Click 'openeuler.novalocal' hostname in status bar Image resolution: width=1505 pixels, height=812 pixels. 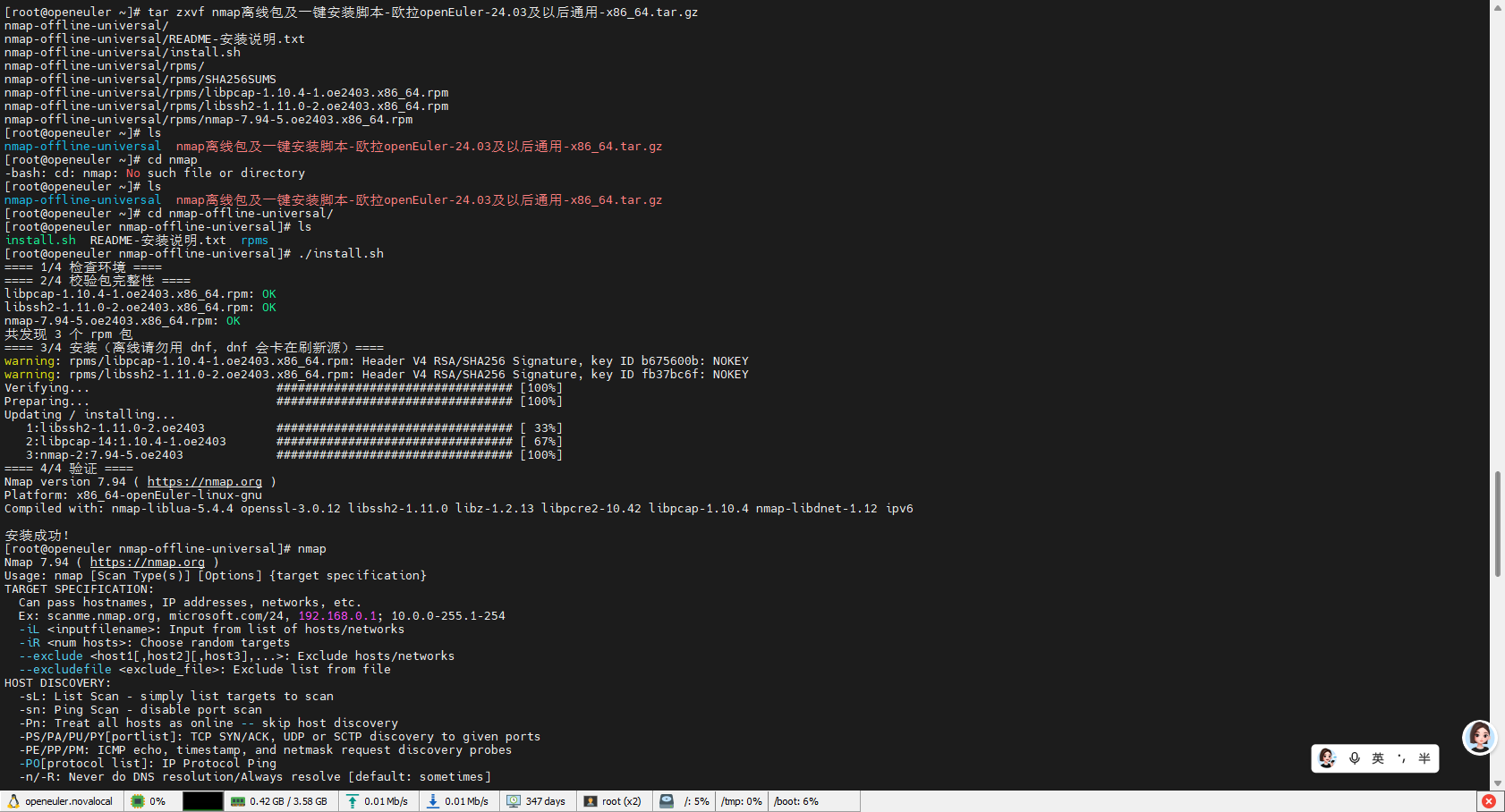click(69, 801)
